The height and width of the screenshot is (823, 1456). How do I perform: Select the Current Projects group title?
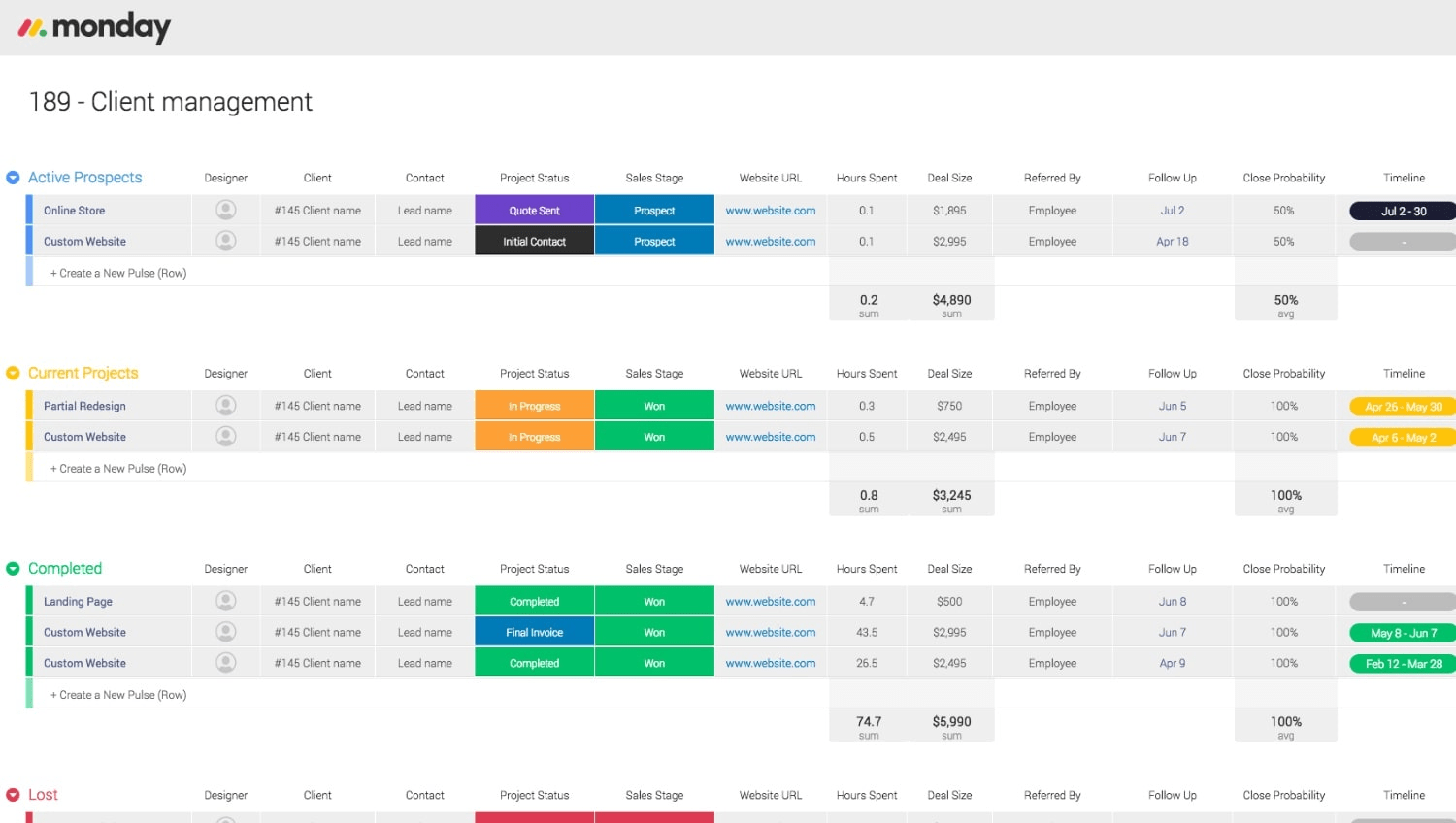(83, 373)
